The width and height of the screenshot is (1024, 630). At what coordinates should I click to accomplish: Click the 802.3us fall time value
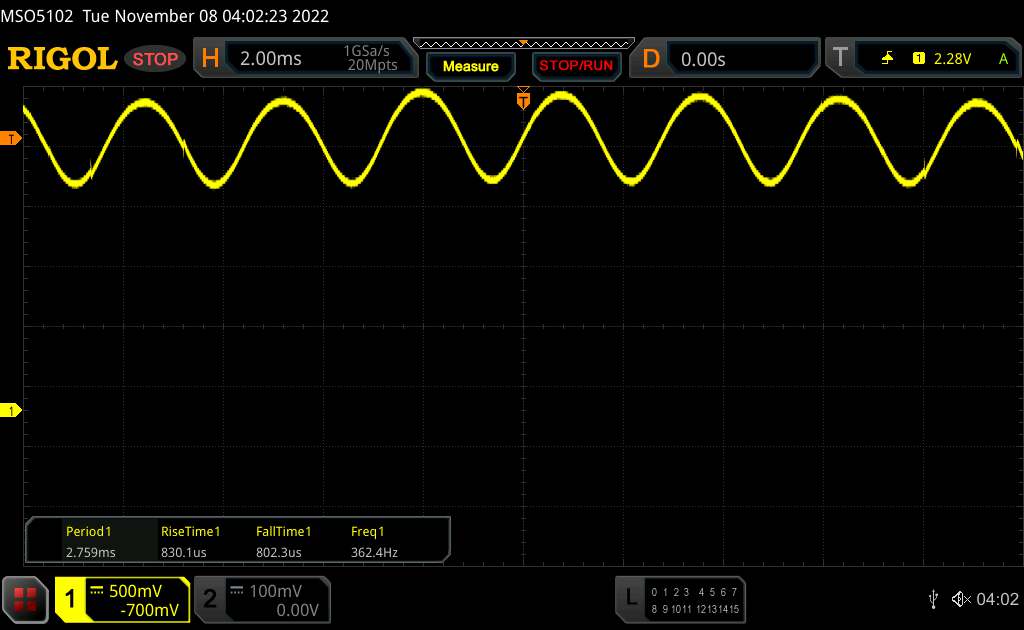click(278, 552)
